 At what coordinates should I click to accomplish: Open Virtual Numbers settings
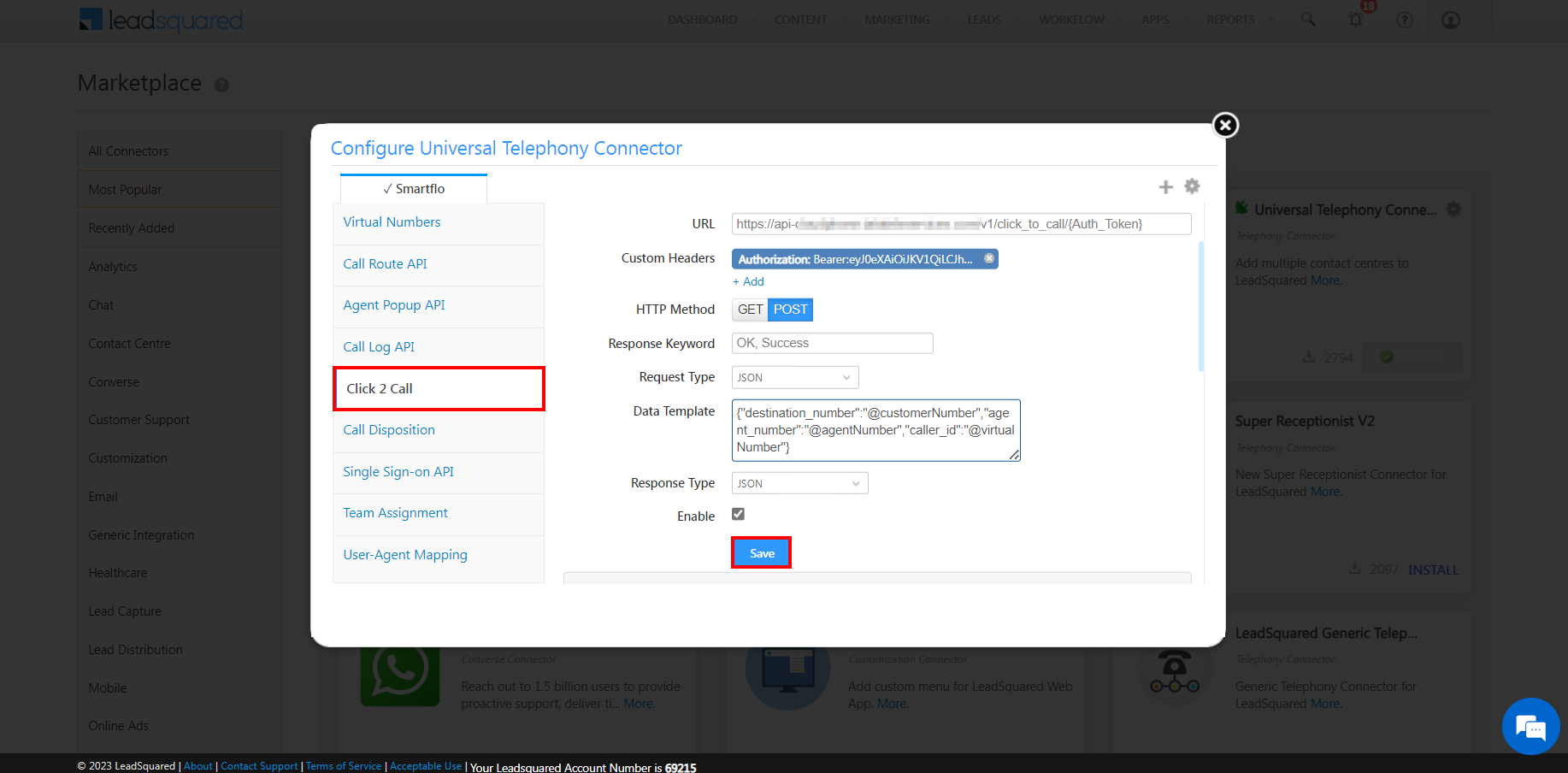(439, 222)
